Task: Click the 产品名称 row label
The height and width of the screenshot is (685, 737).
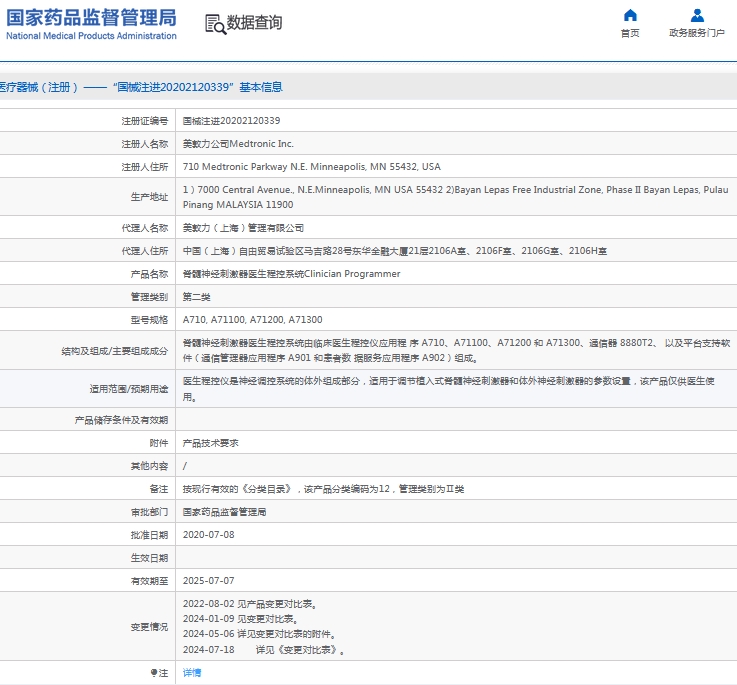Action: 149,274
